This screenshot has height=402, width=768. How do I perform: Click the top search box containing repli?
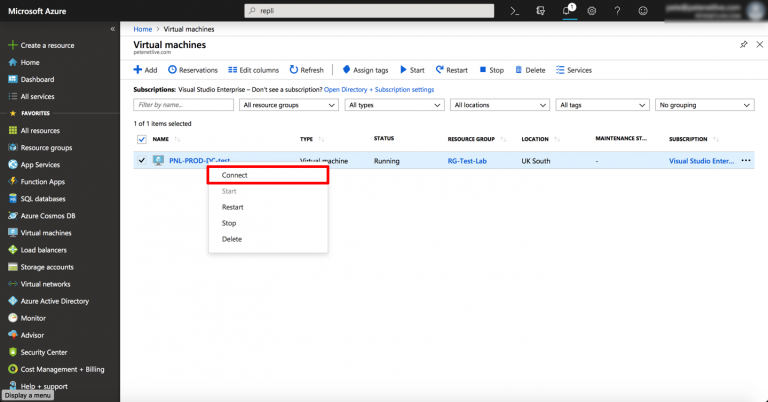tap(369, 11)
